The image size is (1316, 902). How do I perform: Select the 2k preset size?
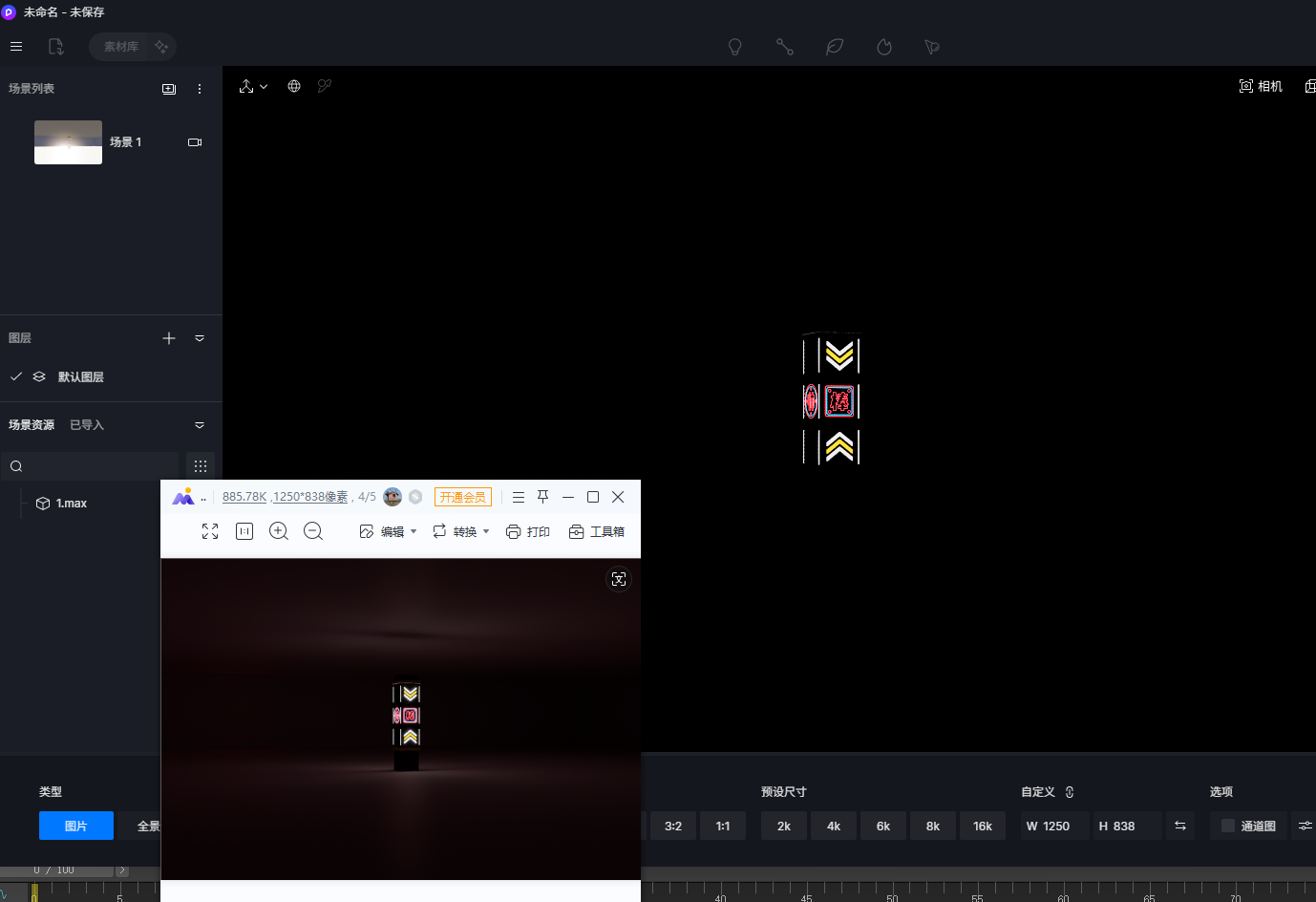click(x=784, y=826)
